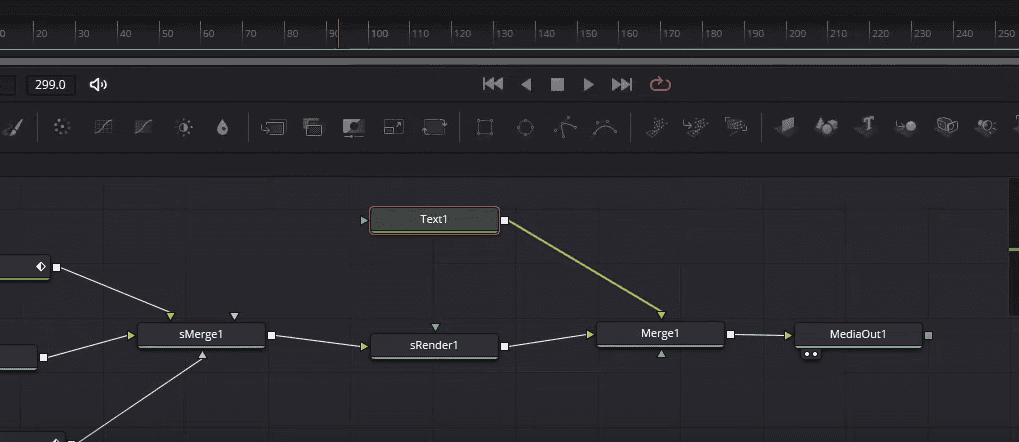Add a Channel Booleans node

(313, 127)
